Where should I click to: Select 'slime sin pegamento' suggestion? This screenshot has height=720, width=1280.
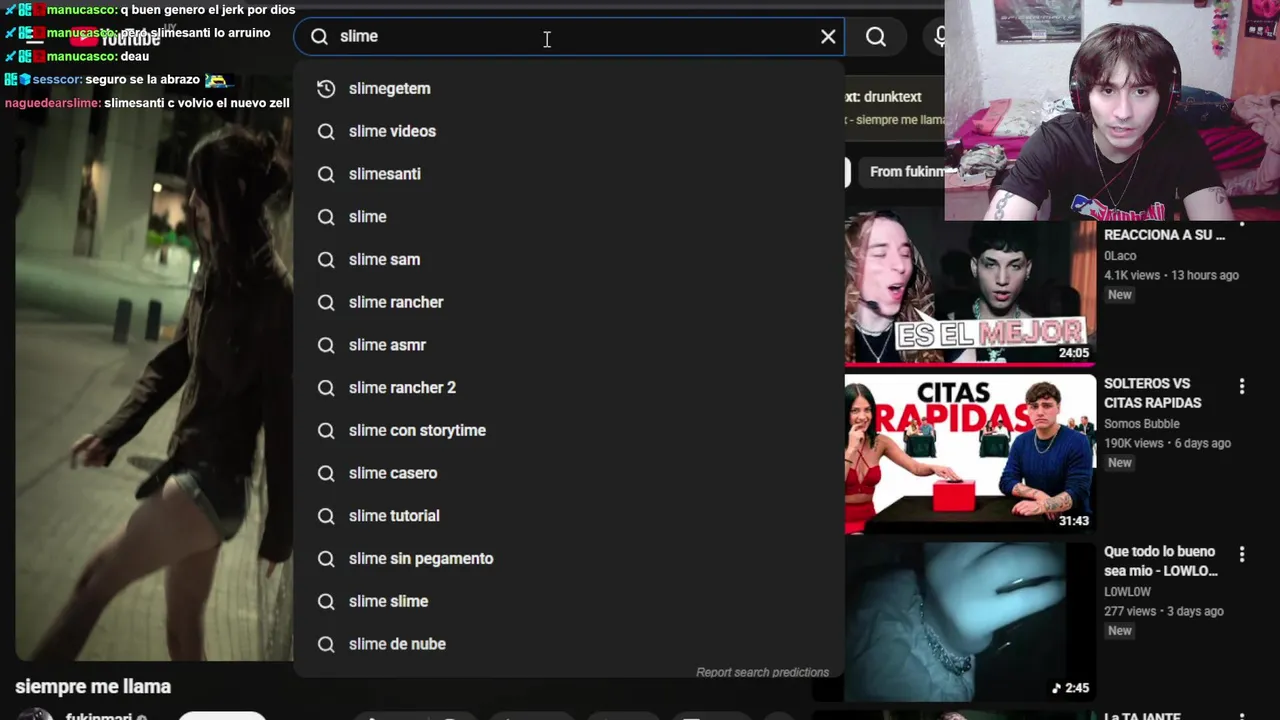(569, 559)
